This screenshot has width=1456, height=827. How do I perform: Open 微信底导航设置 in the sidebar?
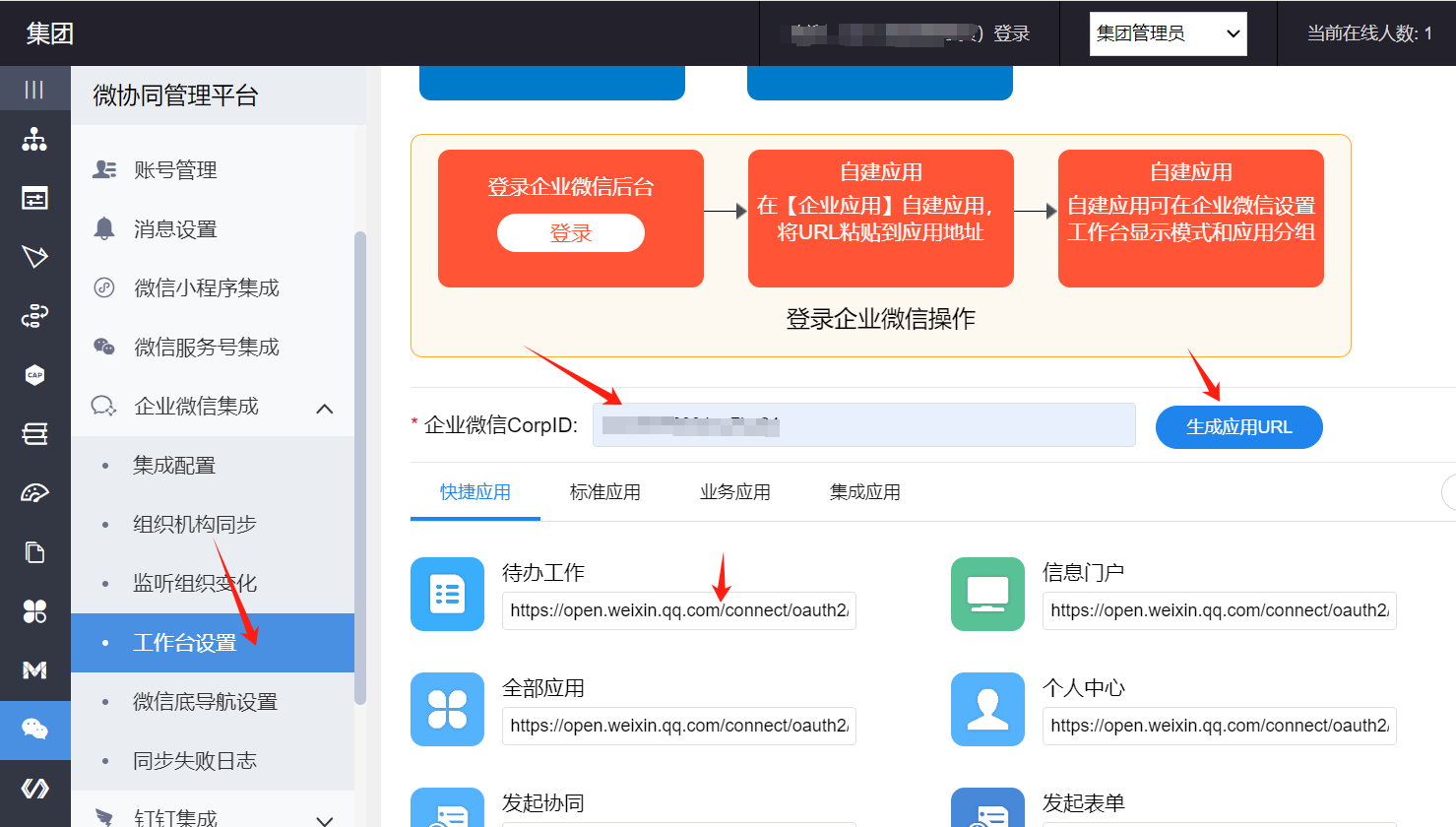coord(213,702)
